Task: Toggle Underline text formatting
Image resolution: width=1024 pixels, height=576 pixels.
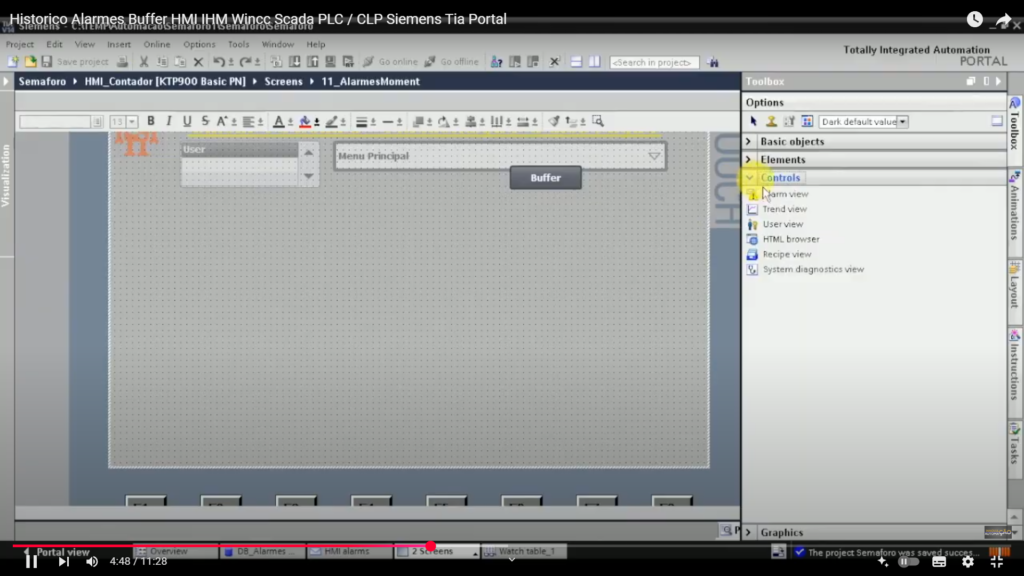Action: 187,121
